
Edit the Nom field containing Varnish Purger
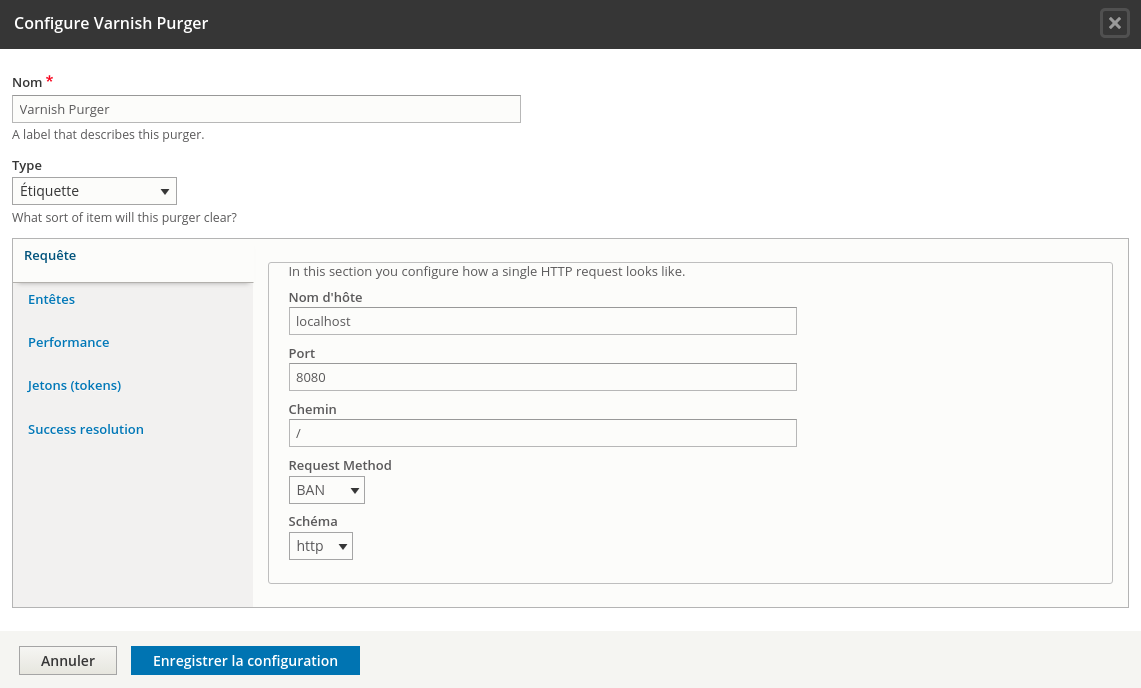pos(266,109)
